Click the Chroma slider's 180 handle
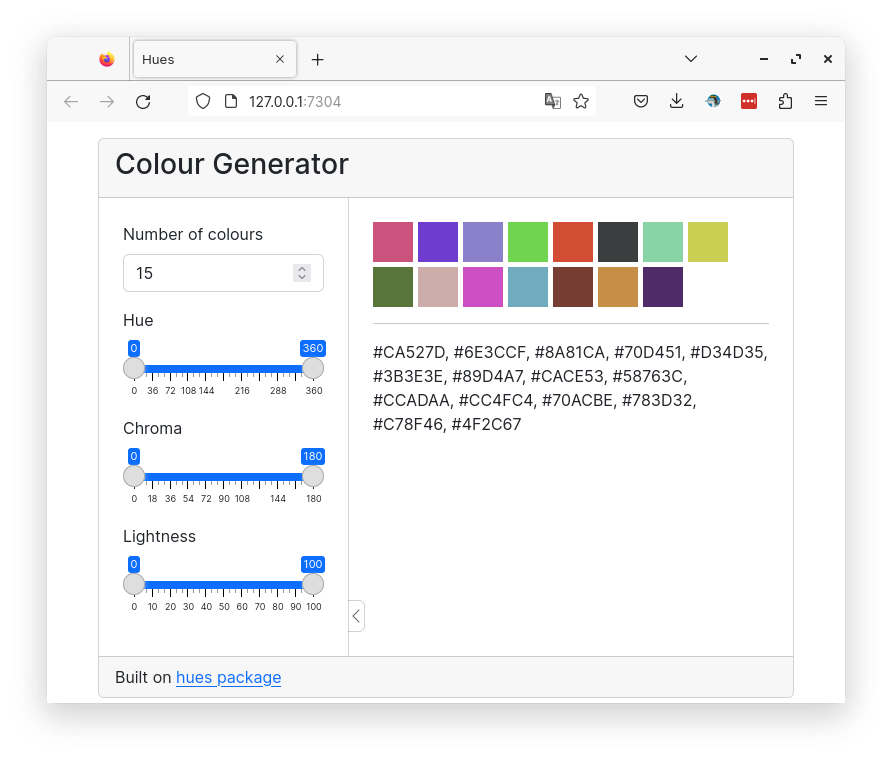892x760 pixels. 313,476
